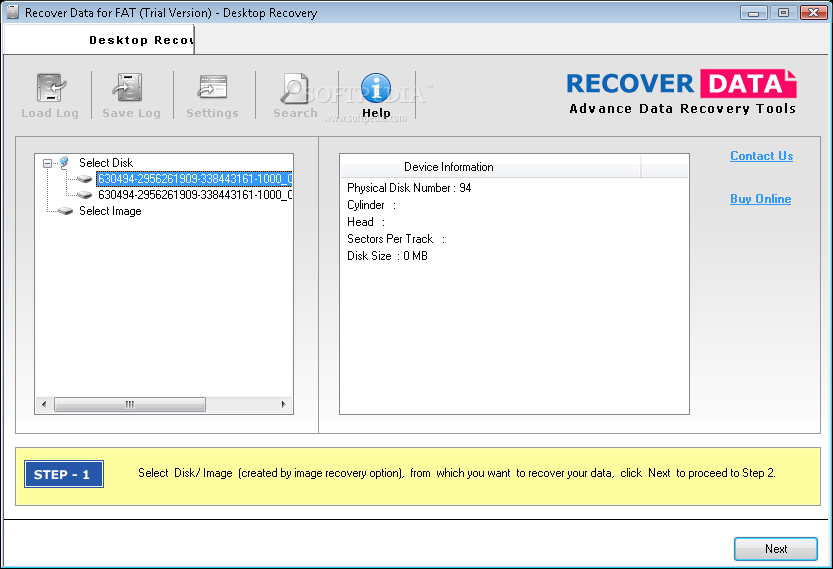Select the second 630494-2956261909 disk entry

point(195,195)
